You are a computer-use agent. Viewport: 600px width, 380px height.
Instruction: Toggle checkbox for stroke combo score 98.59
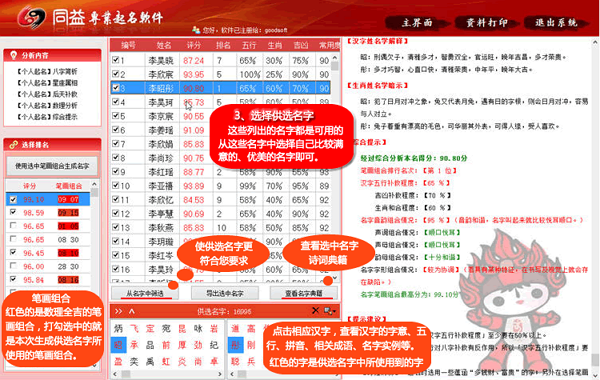[x=13, y=212]
